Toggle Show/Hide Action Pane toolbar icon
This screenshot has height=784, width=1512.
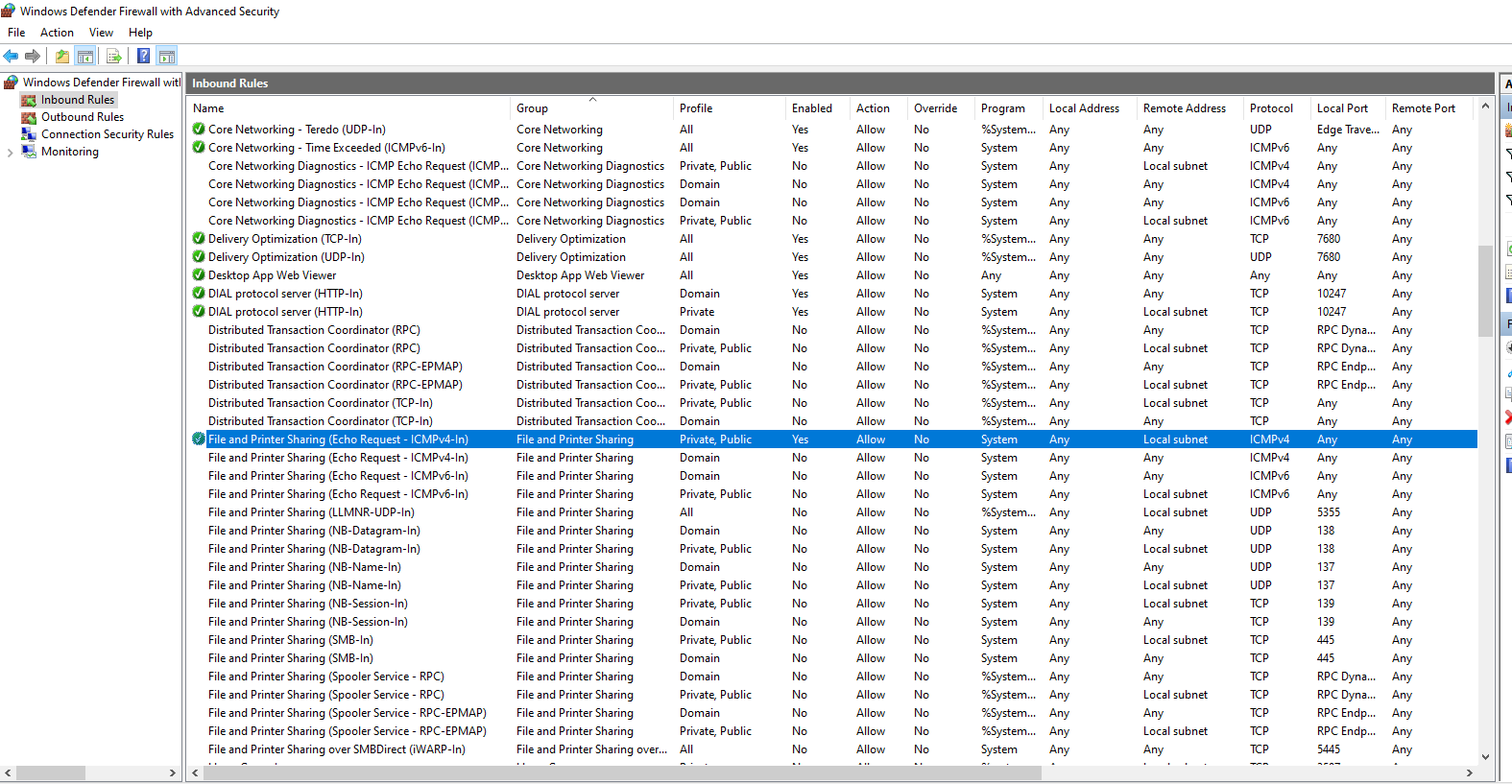click(167, 56)
